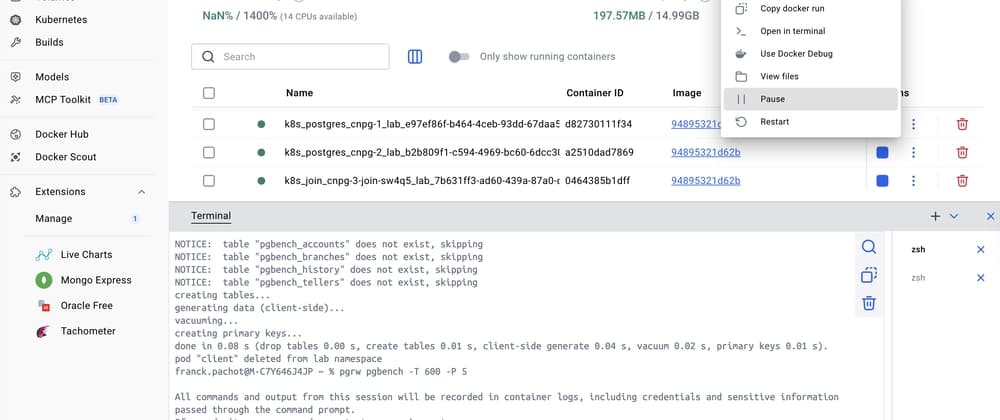Sort containers by Name column header
Image resolution: width=1000 pixels, height=420 pixels.
299,93
